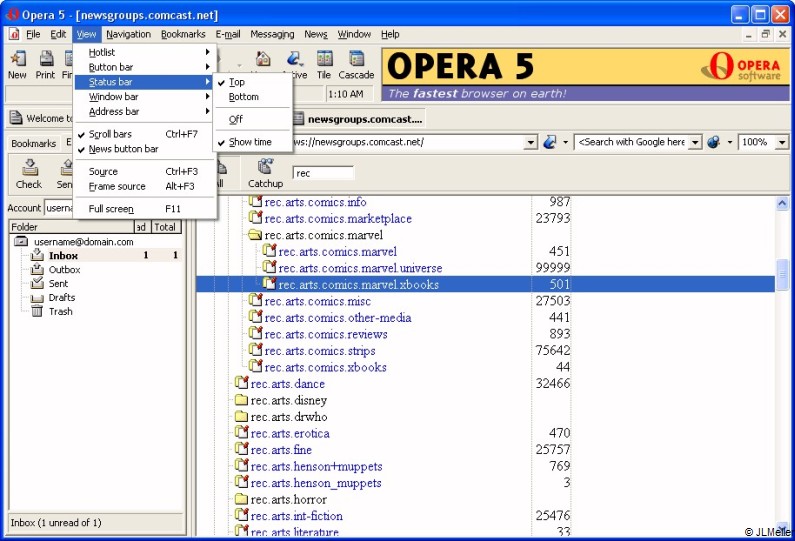Open the Search with Google dropdown
795x541 pixels.
coord(696,142)
